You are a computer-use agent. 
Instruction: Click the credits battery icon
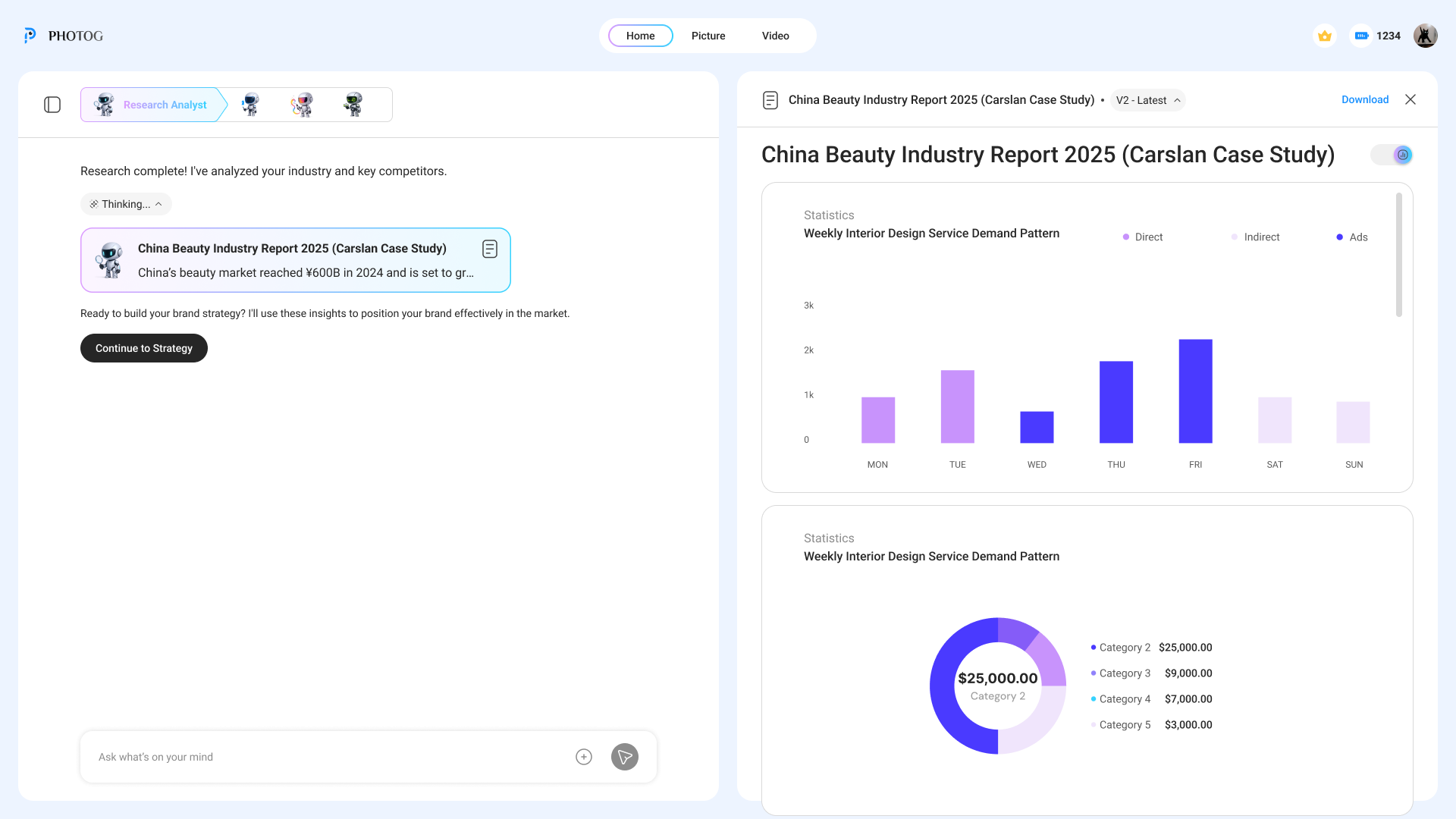pyautogui.click(x=1361, y=36)
